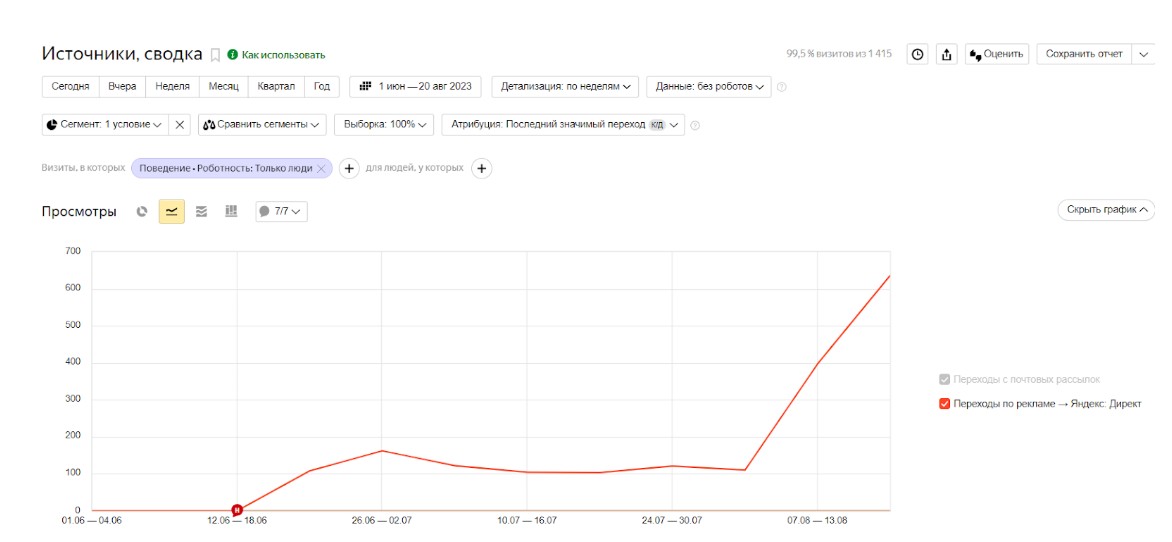Image resolution: width=1172 pixels, height=542 pixels.
Task: Add a visit condition with the plus button
Action: coord(349,168)
